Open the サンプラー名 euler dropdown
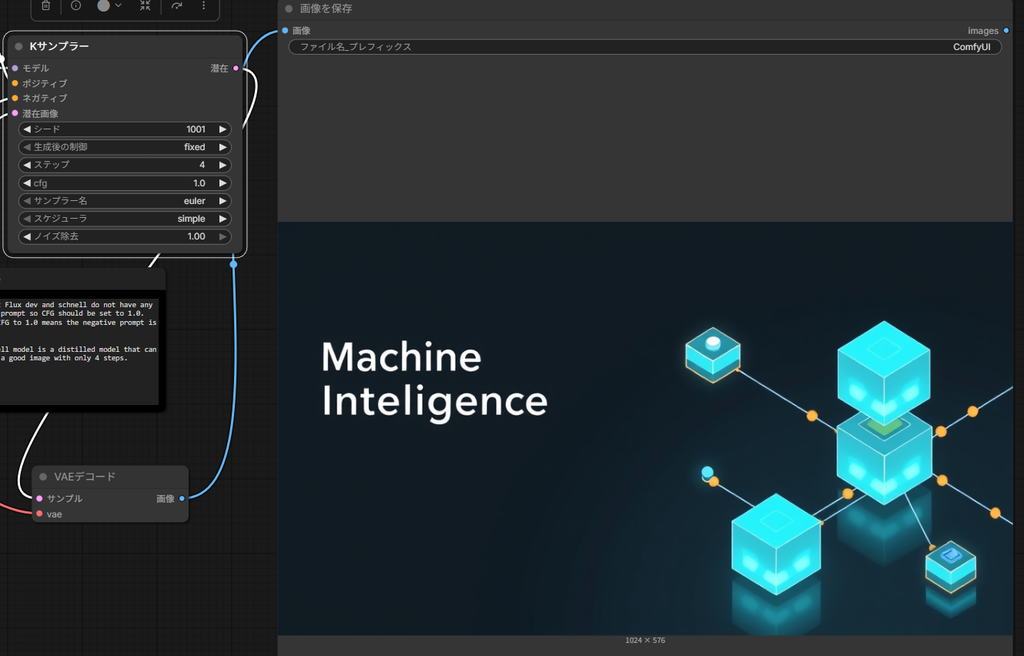Screen dimensions: 1024x656 tap(125, 201)
